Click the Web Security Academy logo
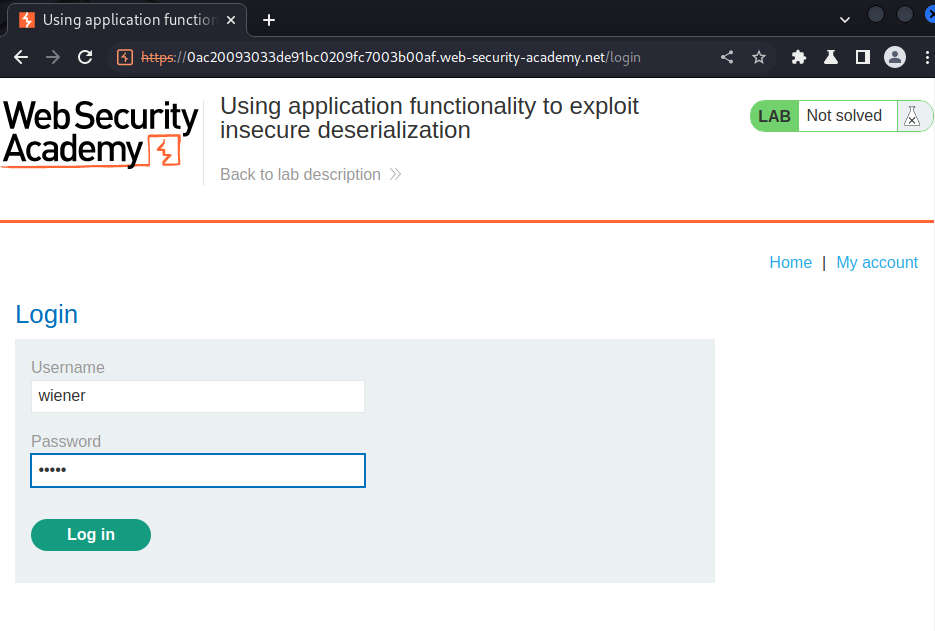Image resolution: width=935 pixels, height=631 pixels. click(x=100, y=134)
